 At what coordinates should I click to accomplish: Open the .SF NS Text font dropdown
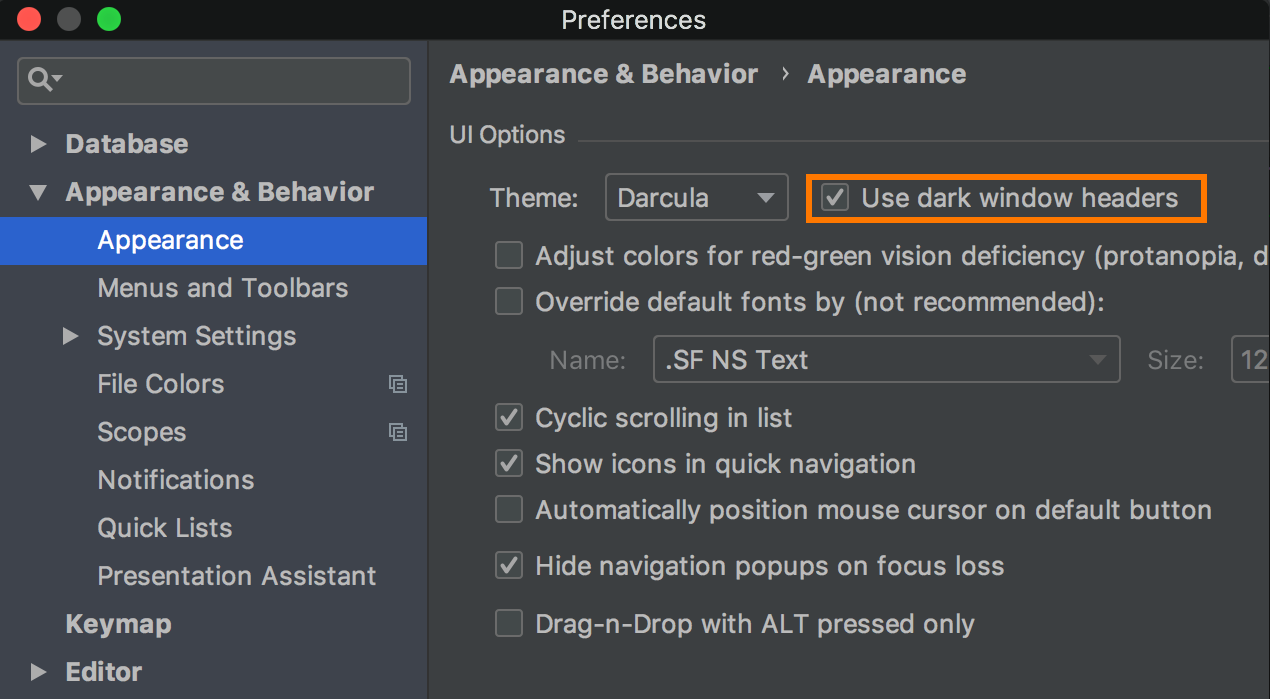886,360
